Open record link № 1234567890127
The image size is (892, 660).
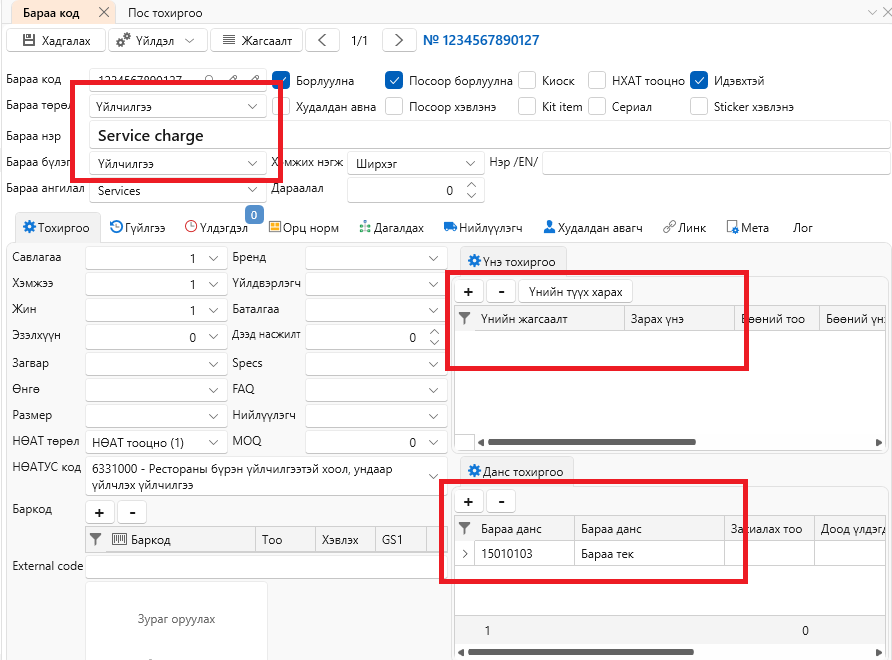click(481, 40)
